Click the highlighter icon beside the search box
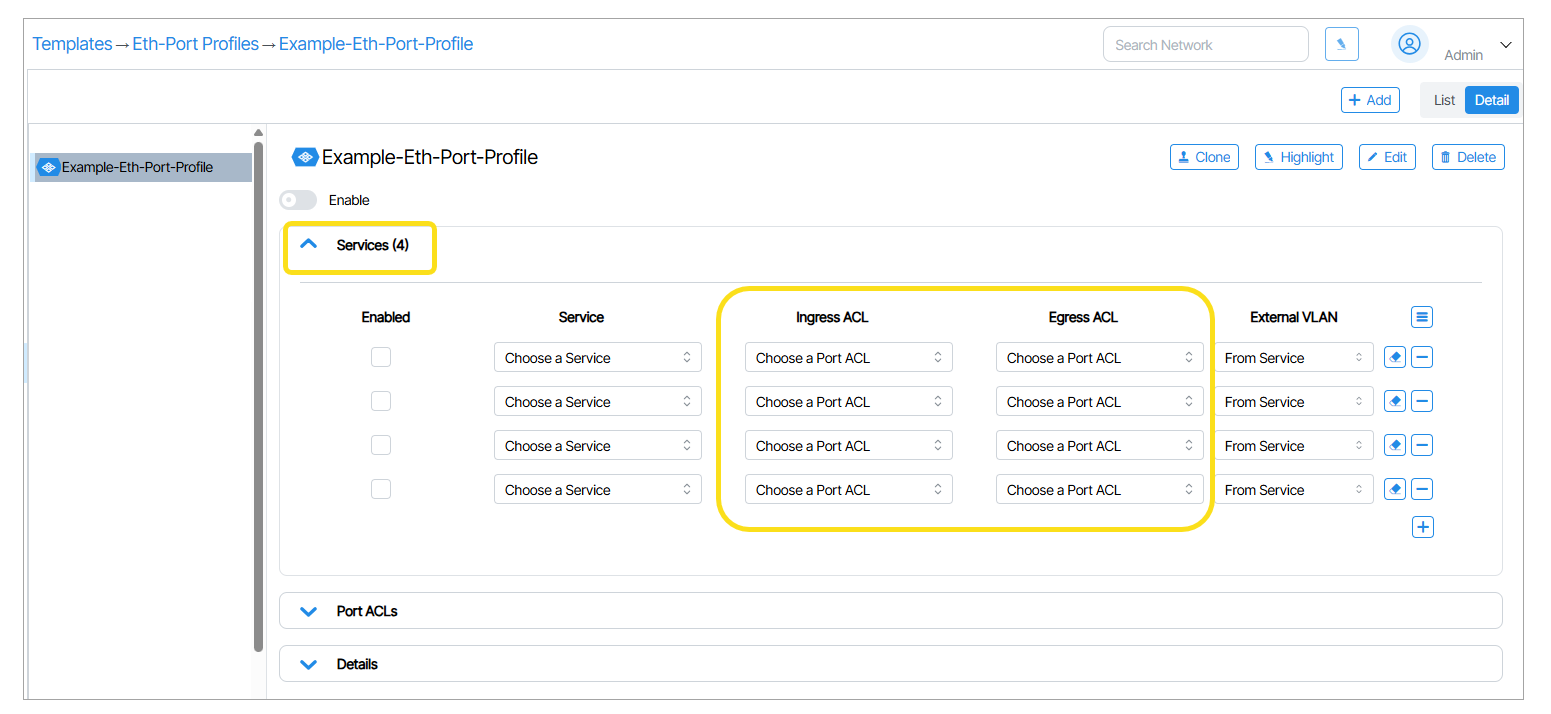 point(1341,44)
